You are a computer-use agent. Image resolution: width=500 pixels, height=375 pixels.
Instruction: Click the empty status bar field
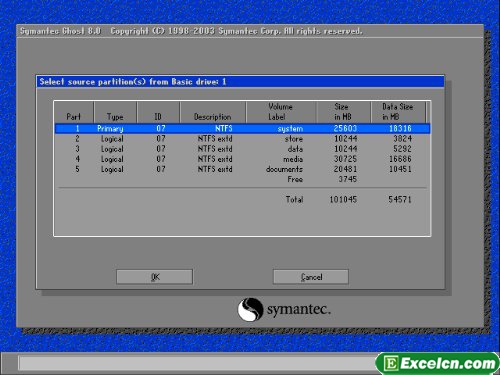click(198, 363)
